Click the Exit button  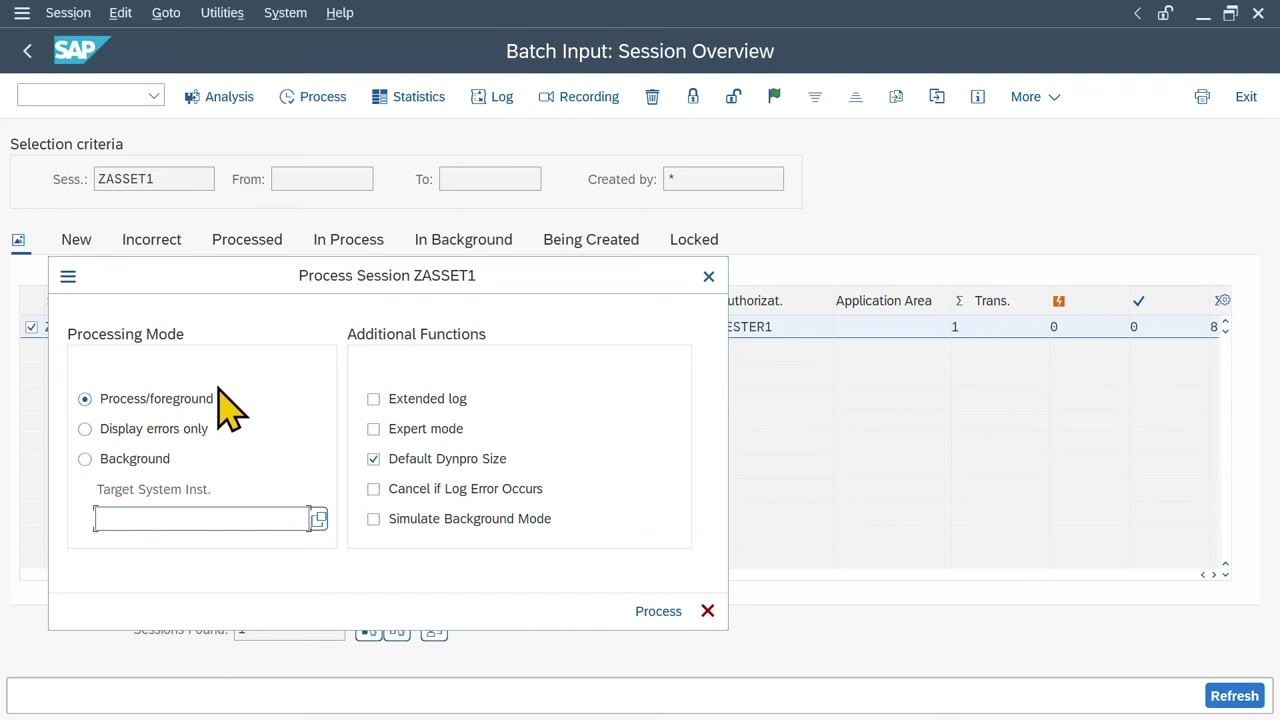coord(1246,96)
